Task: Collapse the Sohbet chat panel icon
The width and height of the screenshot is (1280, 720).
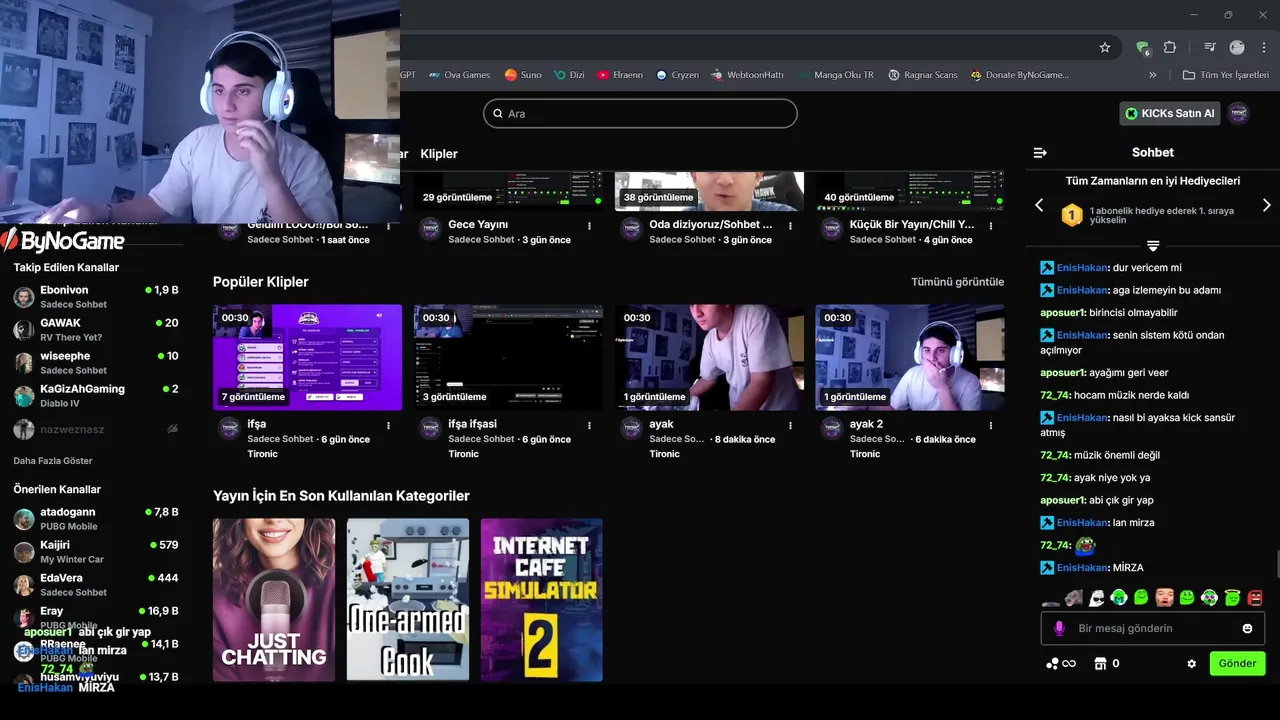Action: [x=1040, y=153]
